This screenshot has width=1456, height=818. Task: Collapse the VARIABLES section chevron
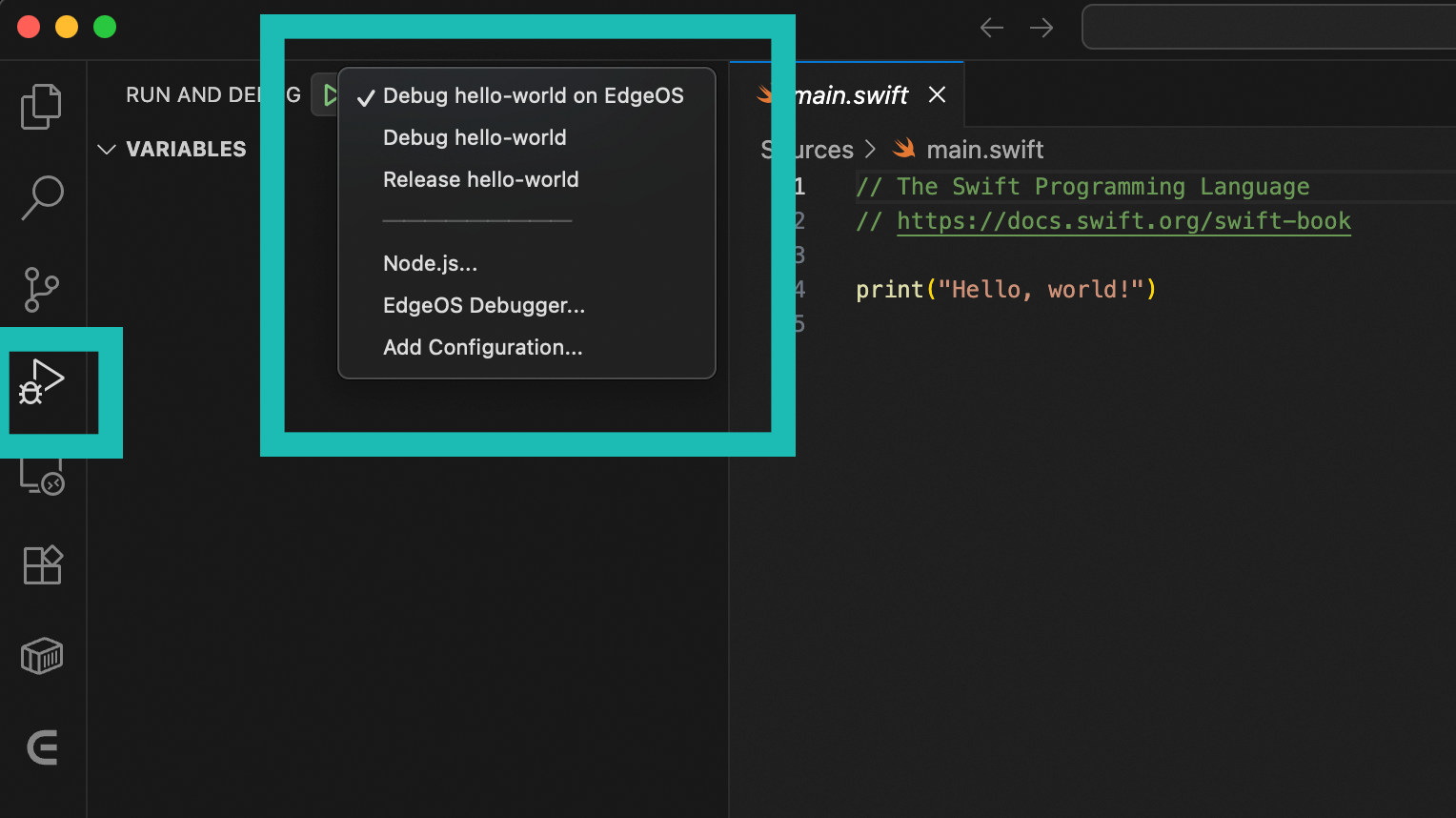tap(107, 150)
